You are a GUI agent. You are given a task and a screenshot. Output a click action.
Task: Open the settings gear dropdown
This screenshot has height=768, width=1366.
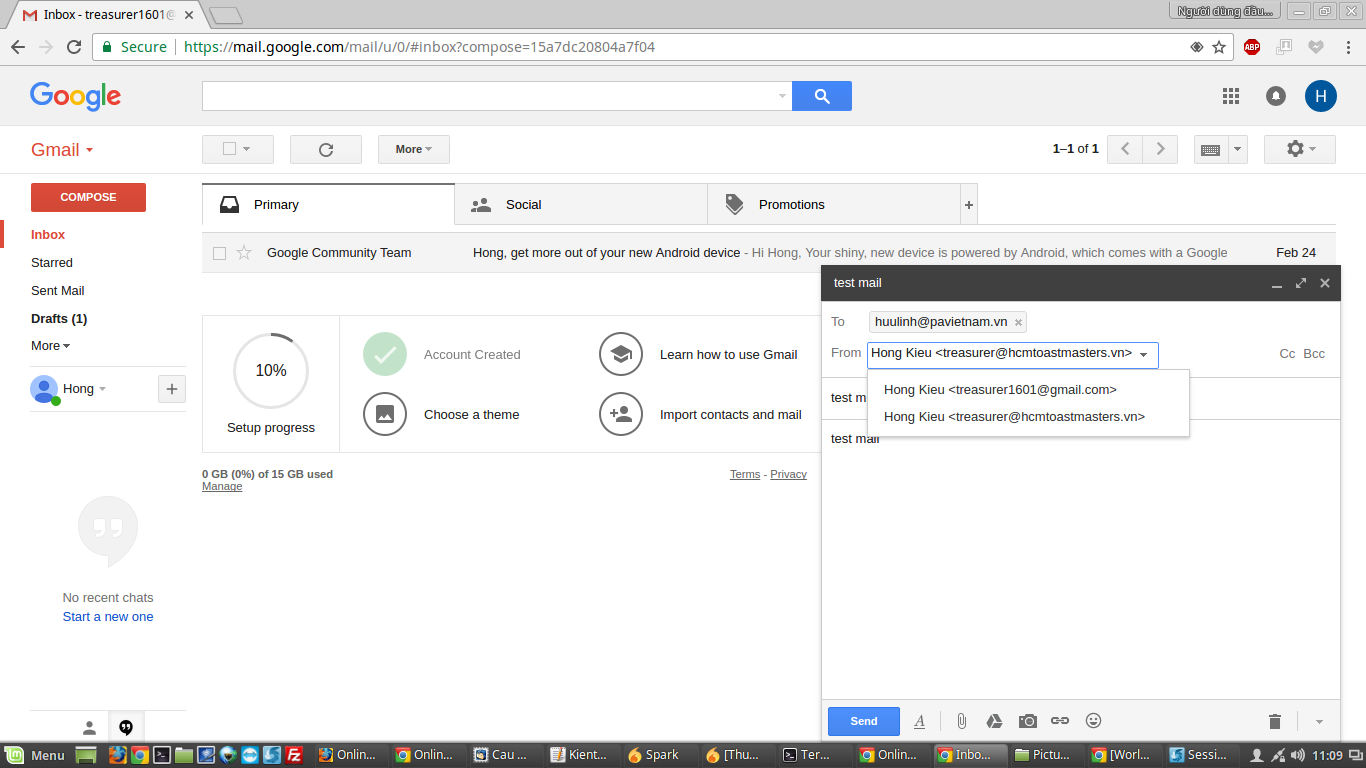pyautogui.click(x=1300, y=149)
